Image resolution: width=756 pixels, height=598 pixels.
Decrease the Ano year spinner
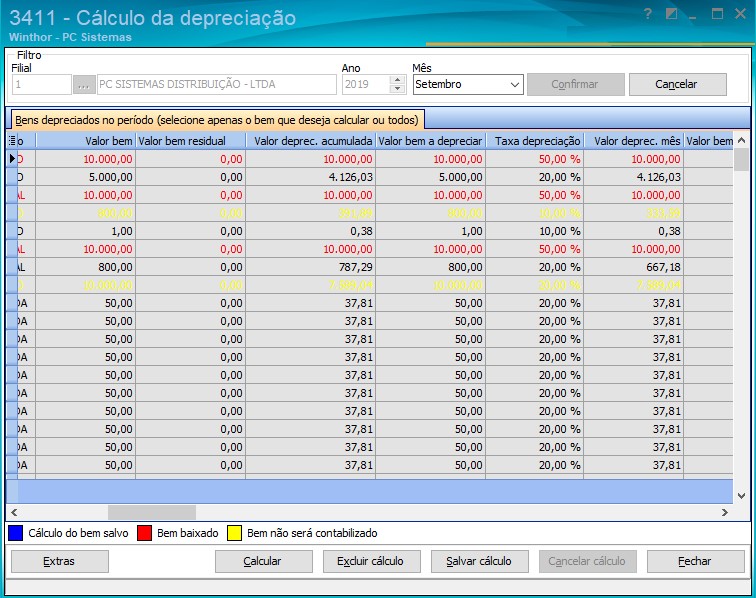[x=397, y=89]
